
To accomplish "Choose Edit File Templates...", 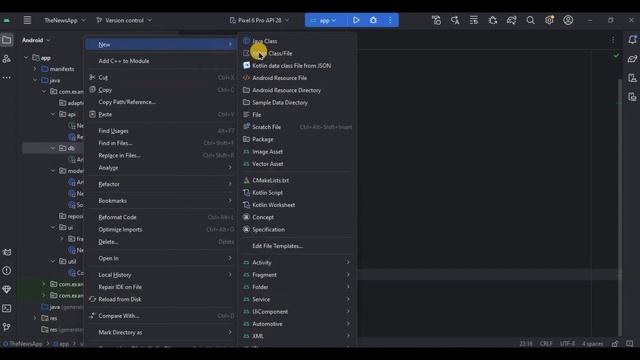I will click(x=297, y=246).
